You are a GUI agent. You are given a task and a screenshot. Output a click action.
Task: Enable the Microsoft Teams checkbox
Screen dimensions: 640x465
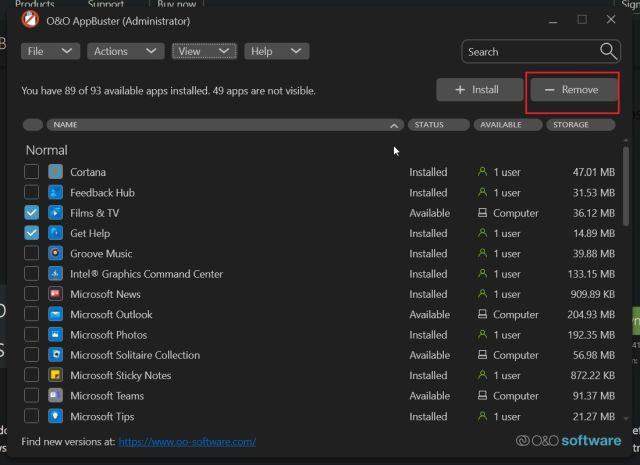point(31,396)
